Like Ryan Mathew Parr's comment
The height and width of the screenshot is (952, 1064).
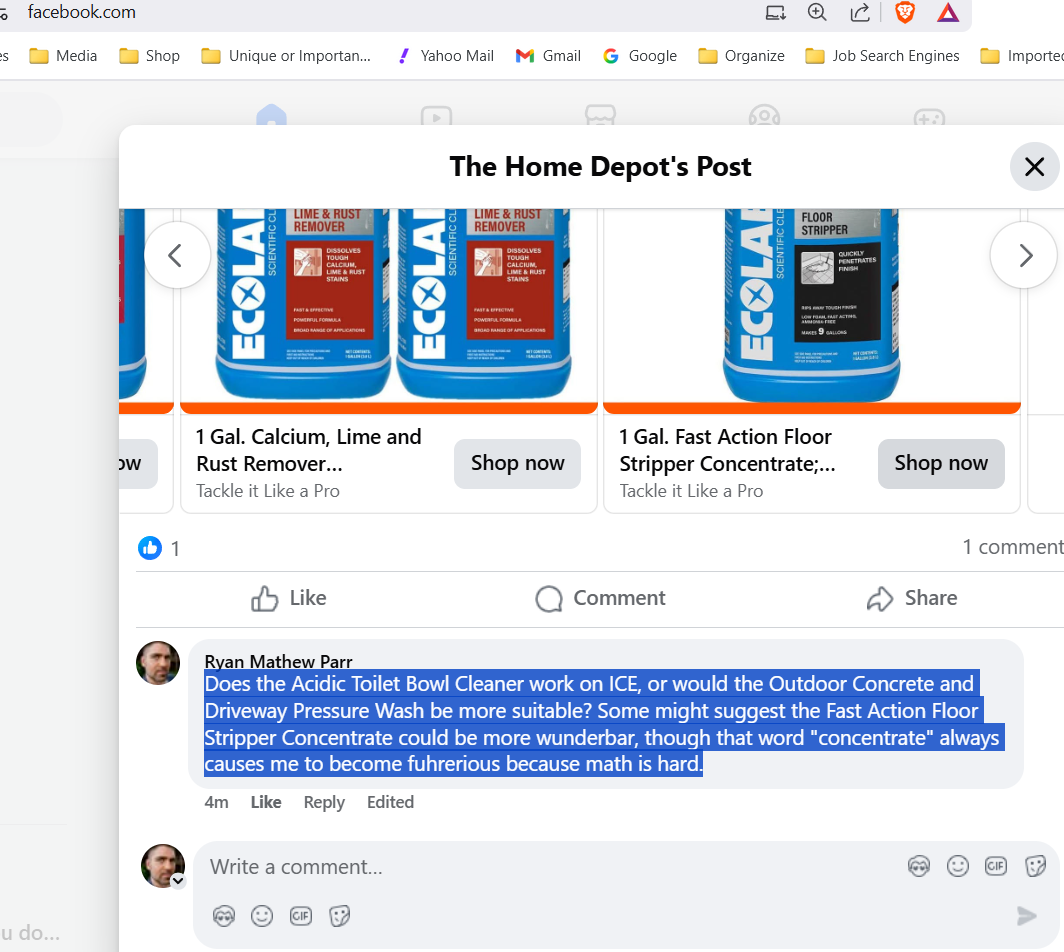point(266,802)
